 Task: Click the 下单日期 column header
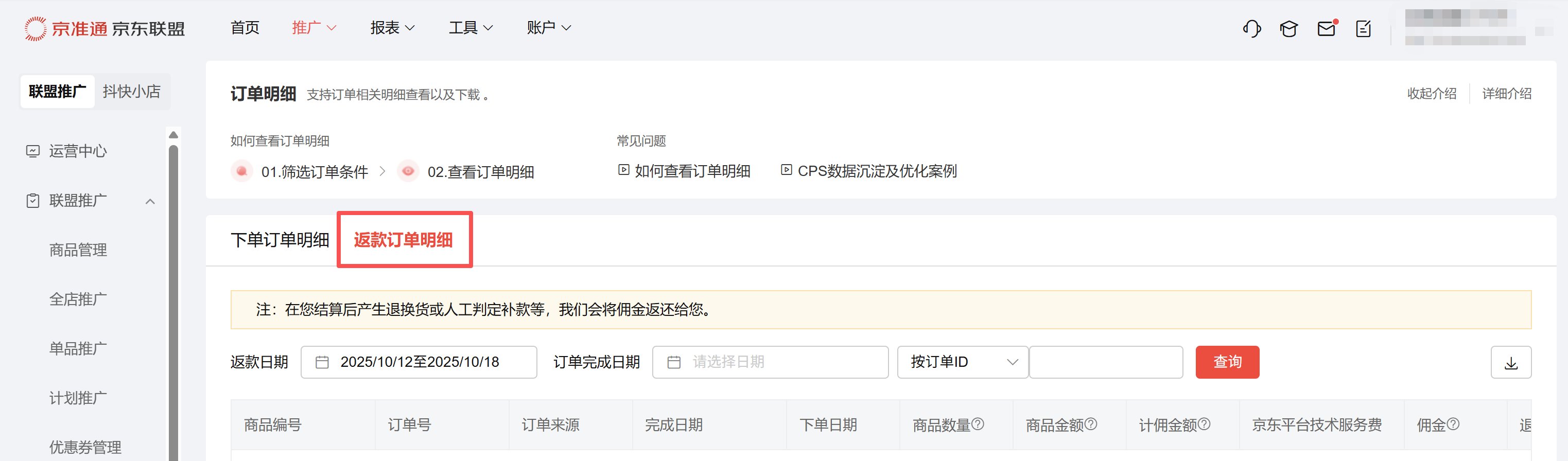pyautogui.click(x=828, y=425)
